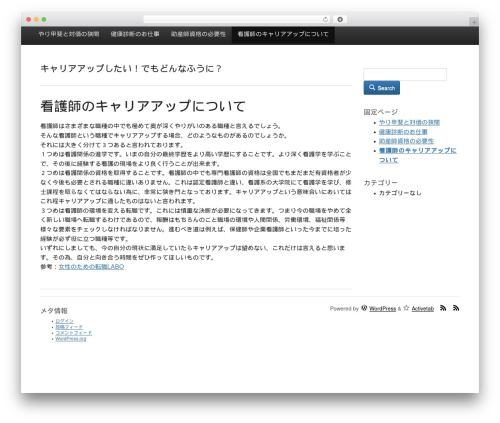Click the メタ情報 footer heading
Viewport: 500px width, 423px height.
point(54,311)
